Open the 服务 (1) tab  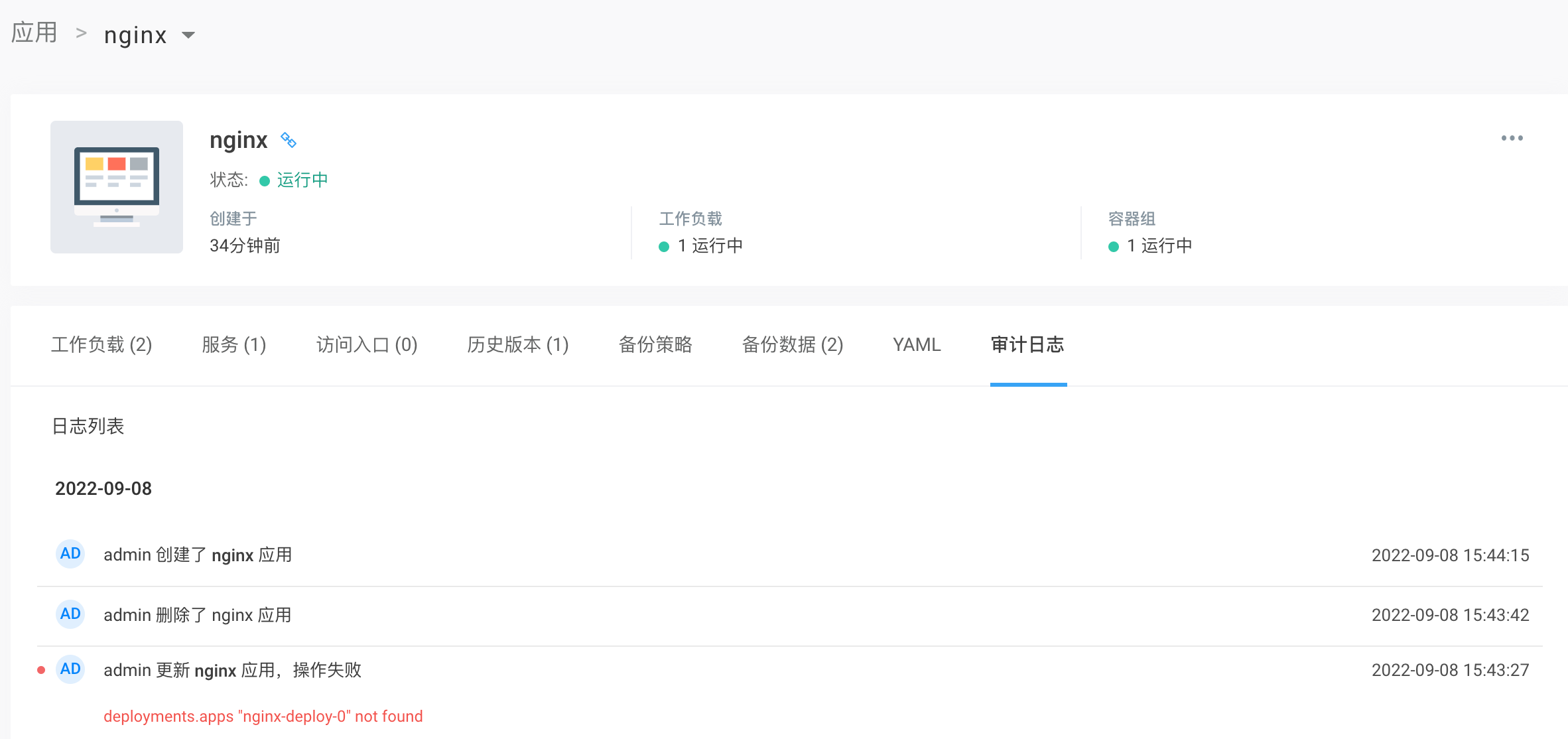[233, 344]
